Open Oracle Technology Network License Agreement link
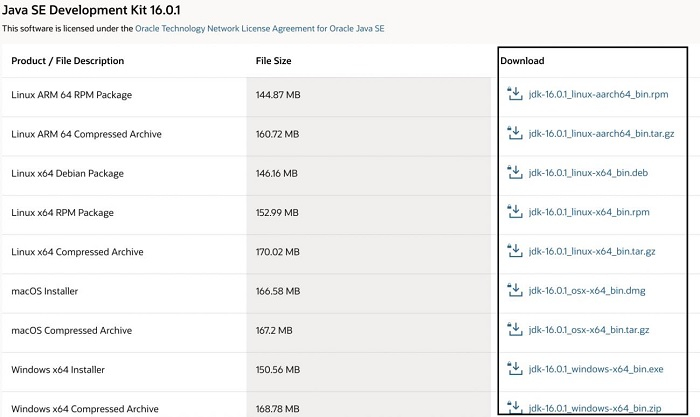700x417 pixels. [259, 29]
